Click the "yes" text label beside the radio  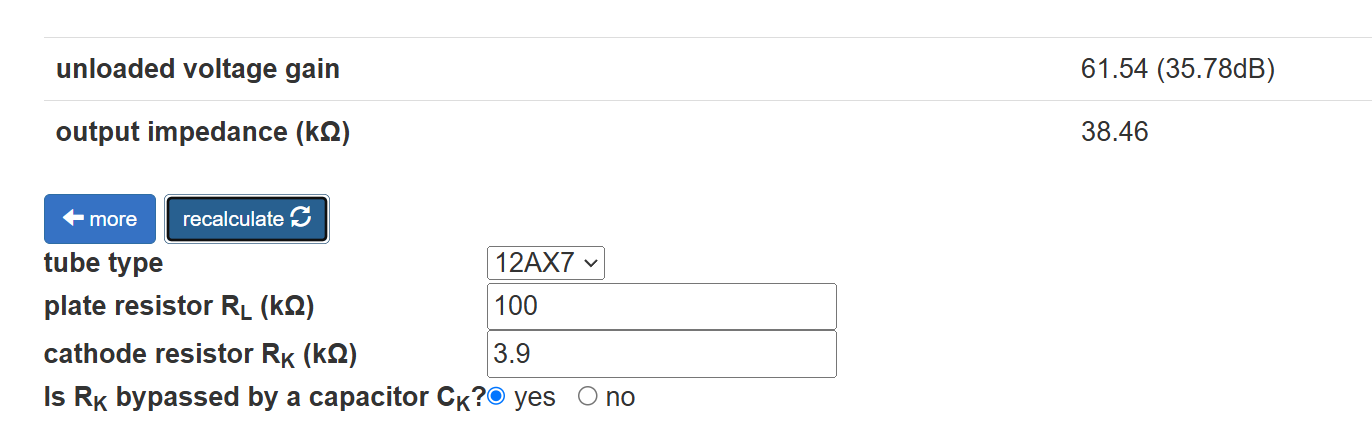(x=534, y=397)
